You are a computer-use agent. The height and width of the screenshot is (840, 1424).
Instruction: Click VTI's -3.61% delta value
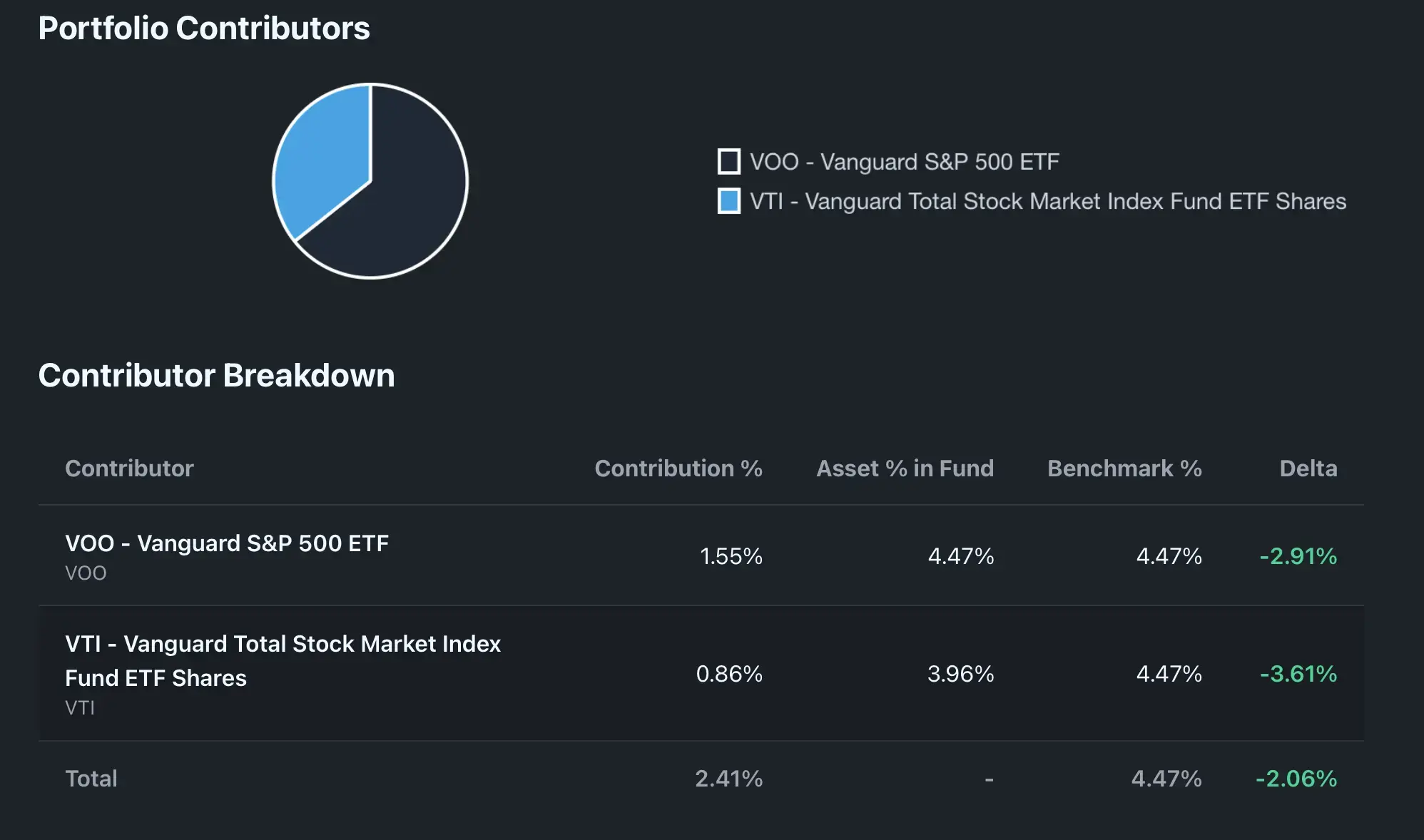pyautogui.click(x=1298, y=674)
